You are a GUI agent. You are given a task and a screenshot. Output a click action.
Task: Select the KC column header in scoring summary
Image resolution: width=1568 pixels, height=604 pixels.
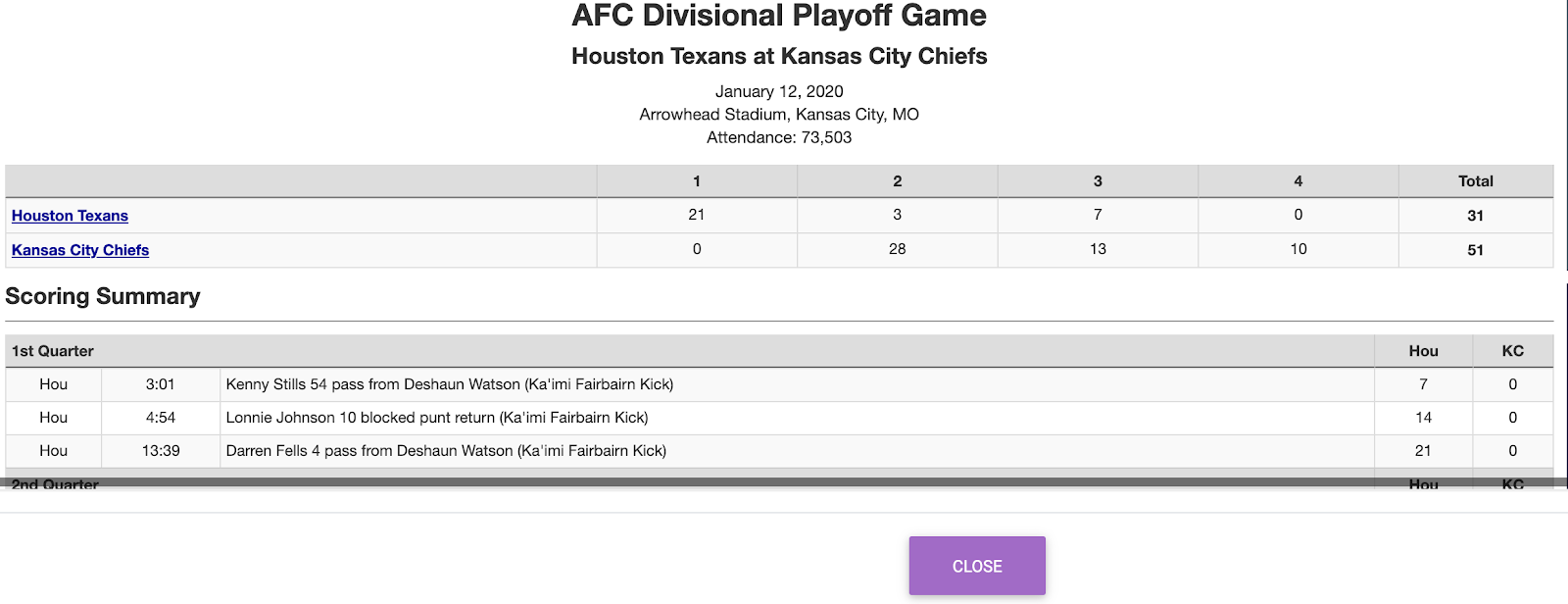click(1512, 351)
